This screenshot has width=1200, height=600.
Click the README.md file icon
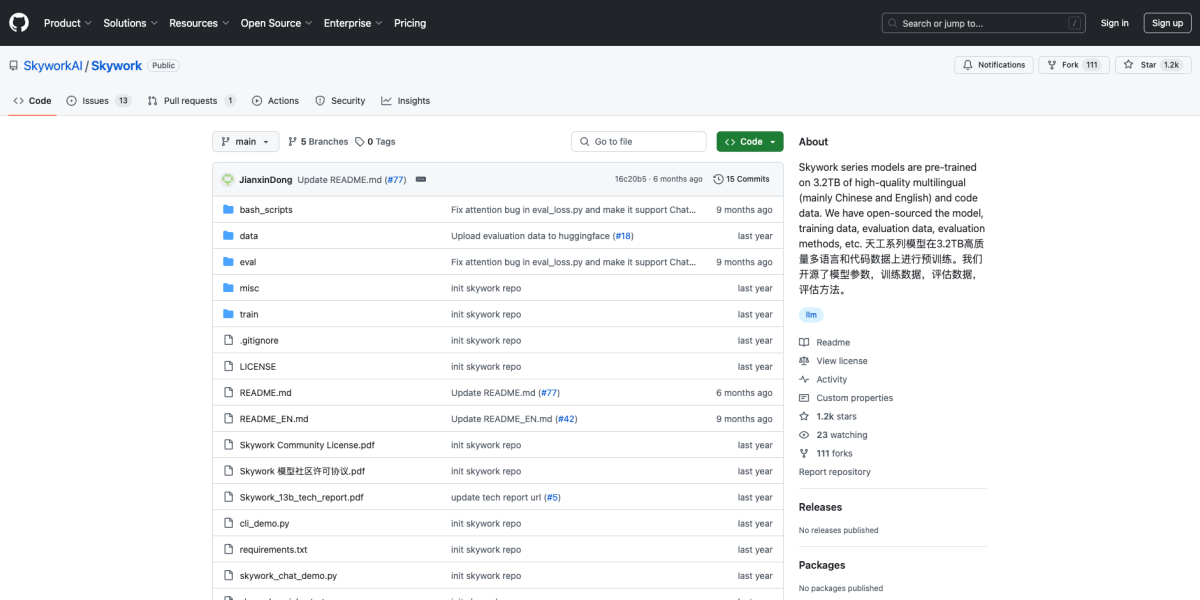pyautogui.click(x=228, y=392)
